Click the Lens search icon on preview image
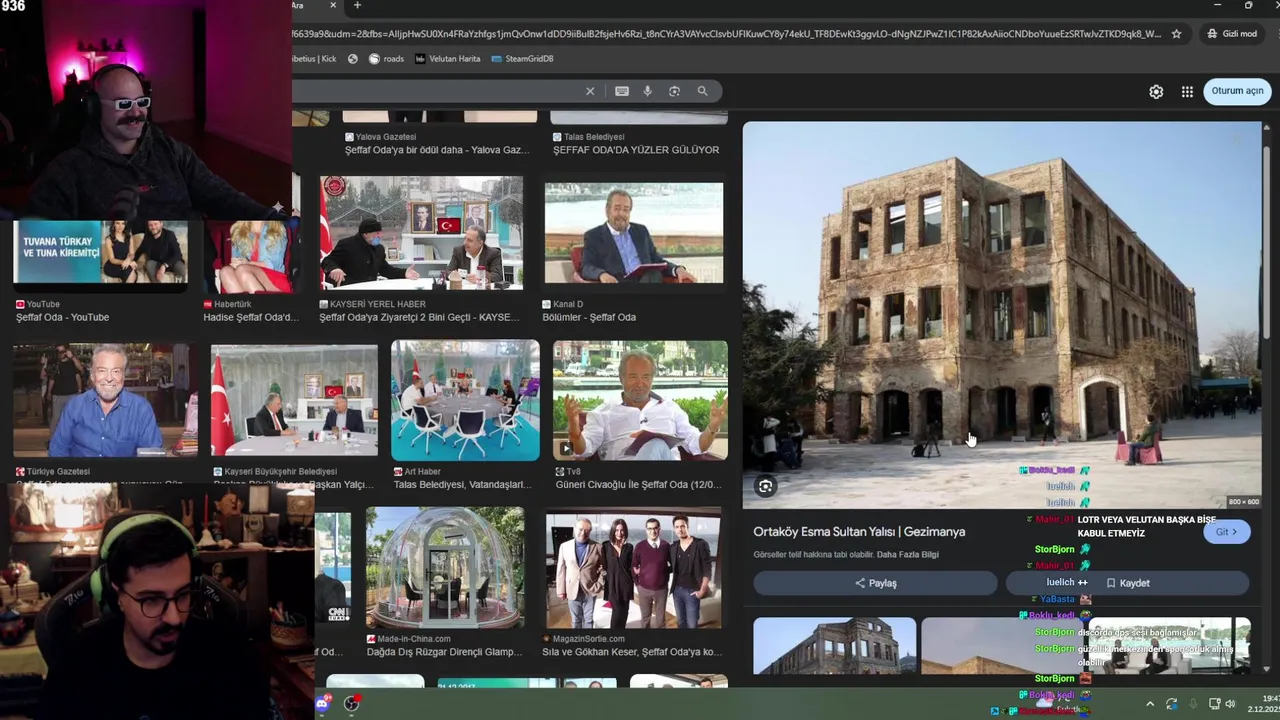The height and width of the screenshot is (720, 1280). [765, 486]
